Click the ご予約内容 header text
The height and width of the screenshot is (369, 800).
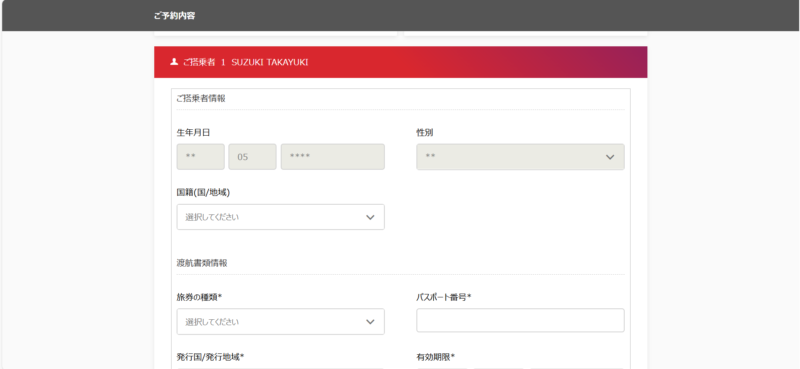pos(174,16)
